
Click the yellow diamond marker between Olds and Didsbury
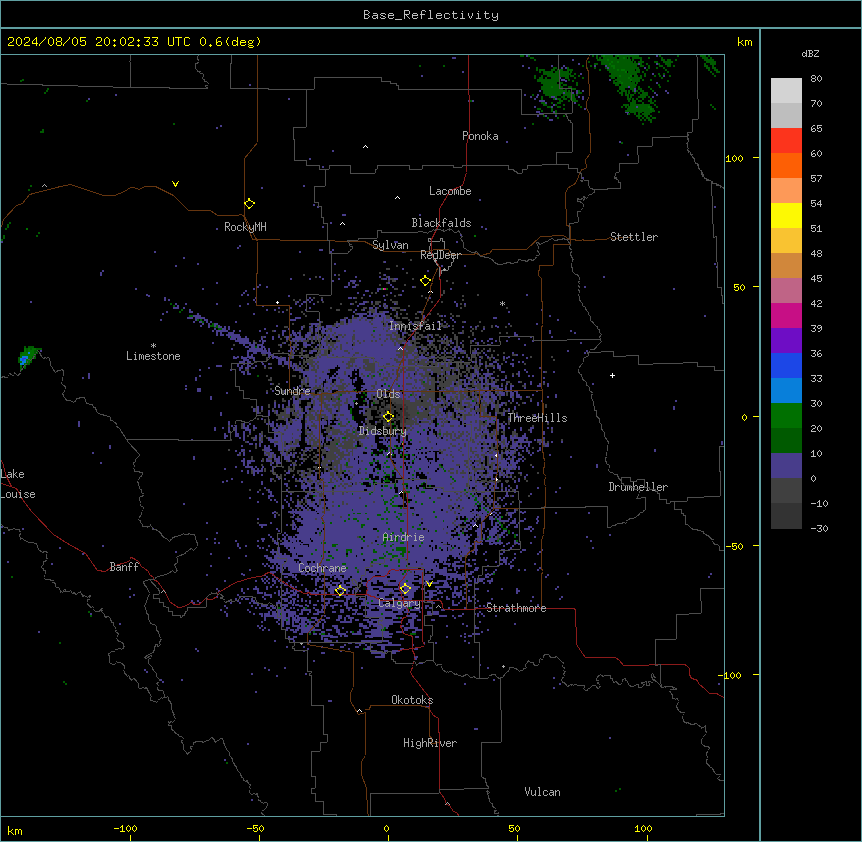388,417
